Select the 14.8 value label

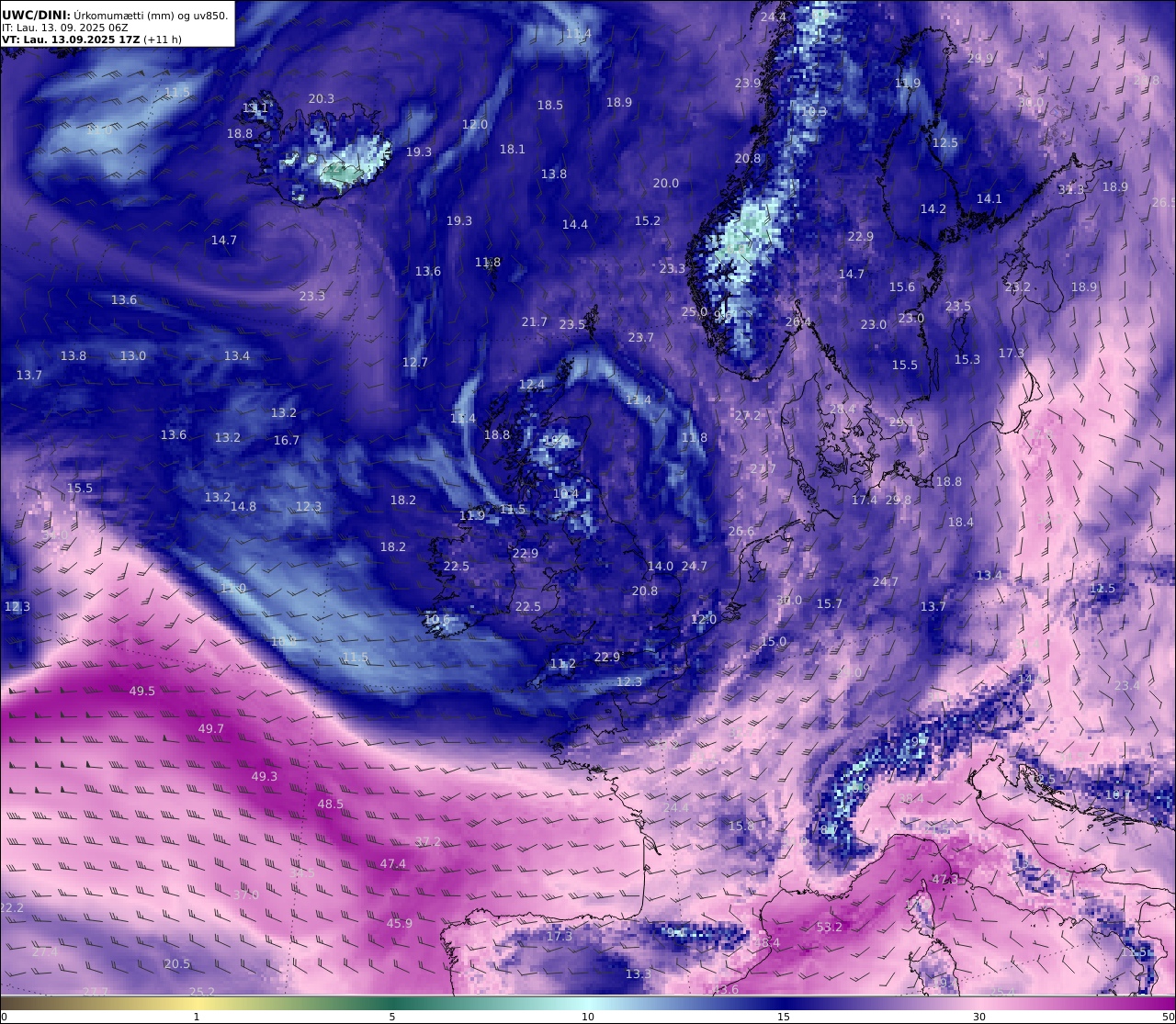click(243, 506)
